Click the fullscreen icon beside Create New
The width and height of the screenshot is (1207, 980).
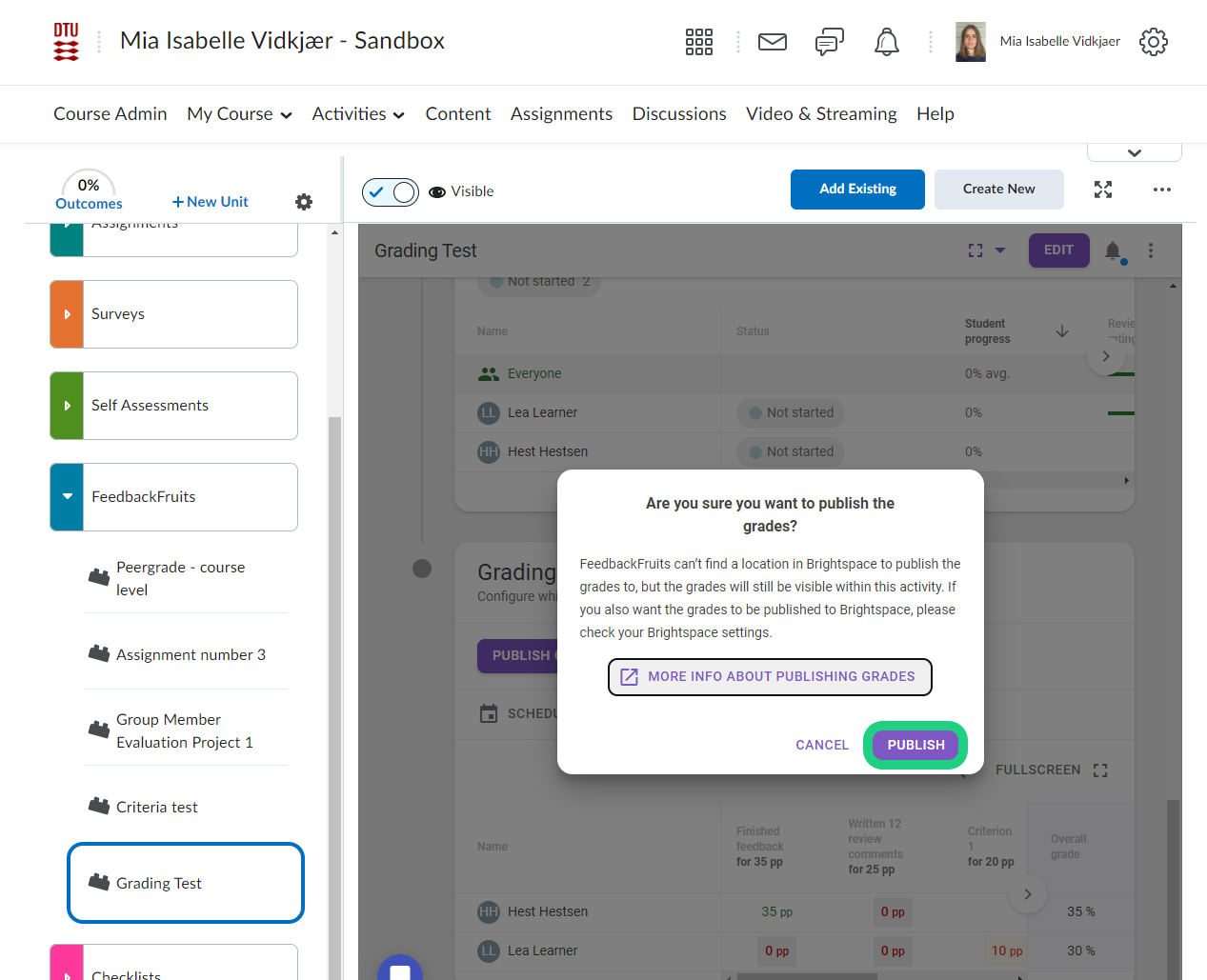coord(1102,190)
